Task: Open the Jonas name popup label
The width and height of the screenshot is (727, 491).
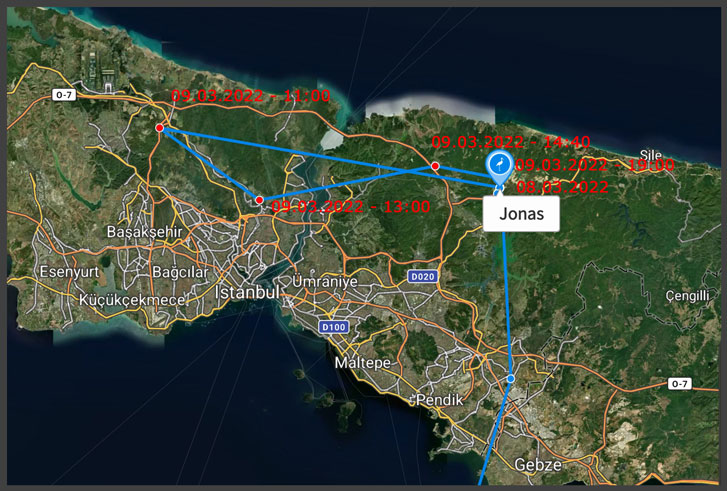Action: (521, 214)
